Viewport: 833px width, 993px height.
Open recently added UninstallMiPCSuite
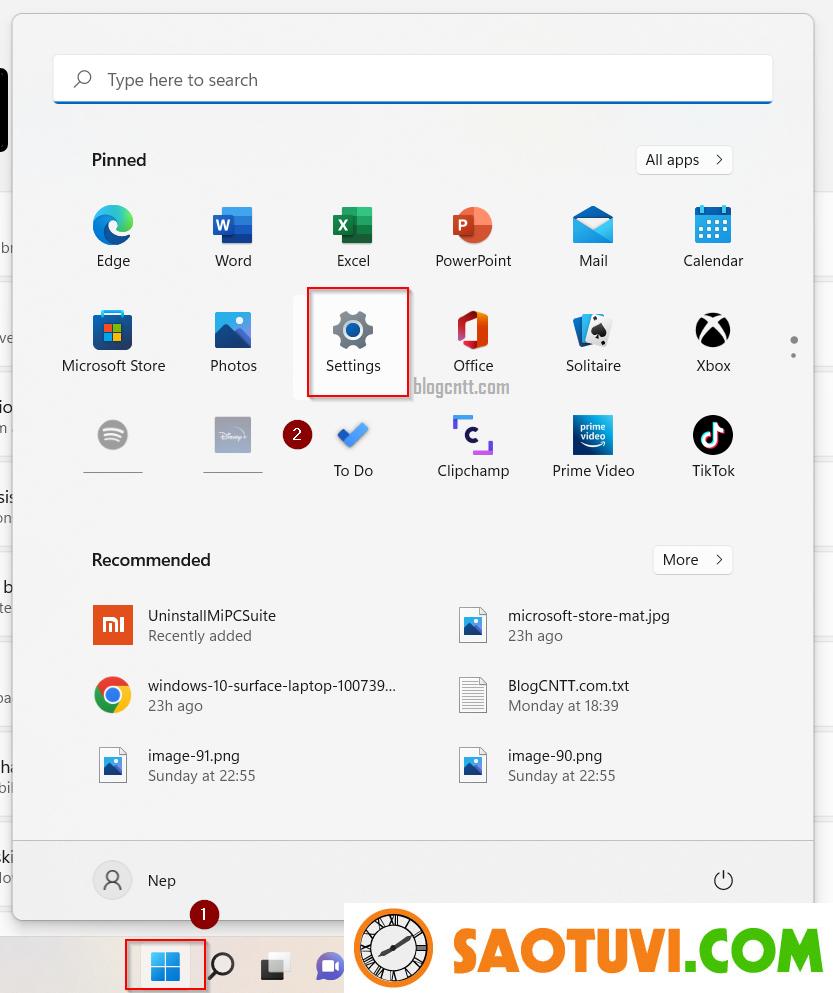[210, 625]
